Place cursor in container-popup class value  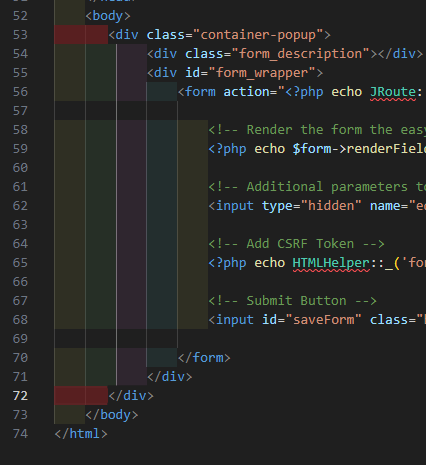point(258,35)
